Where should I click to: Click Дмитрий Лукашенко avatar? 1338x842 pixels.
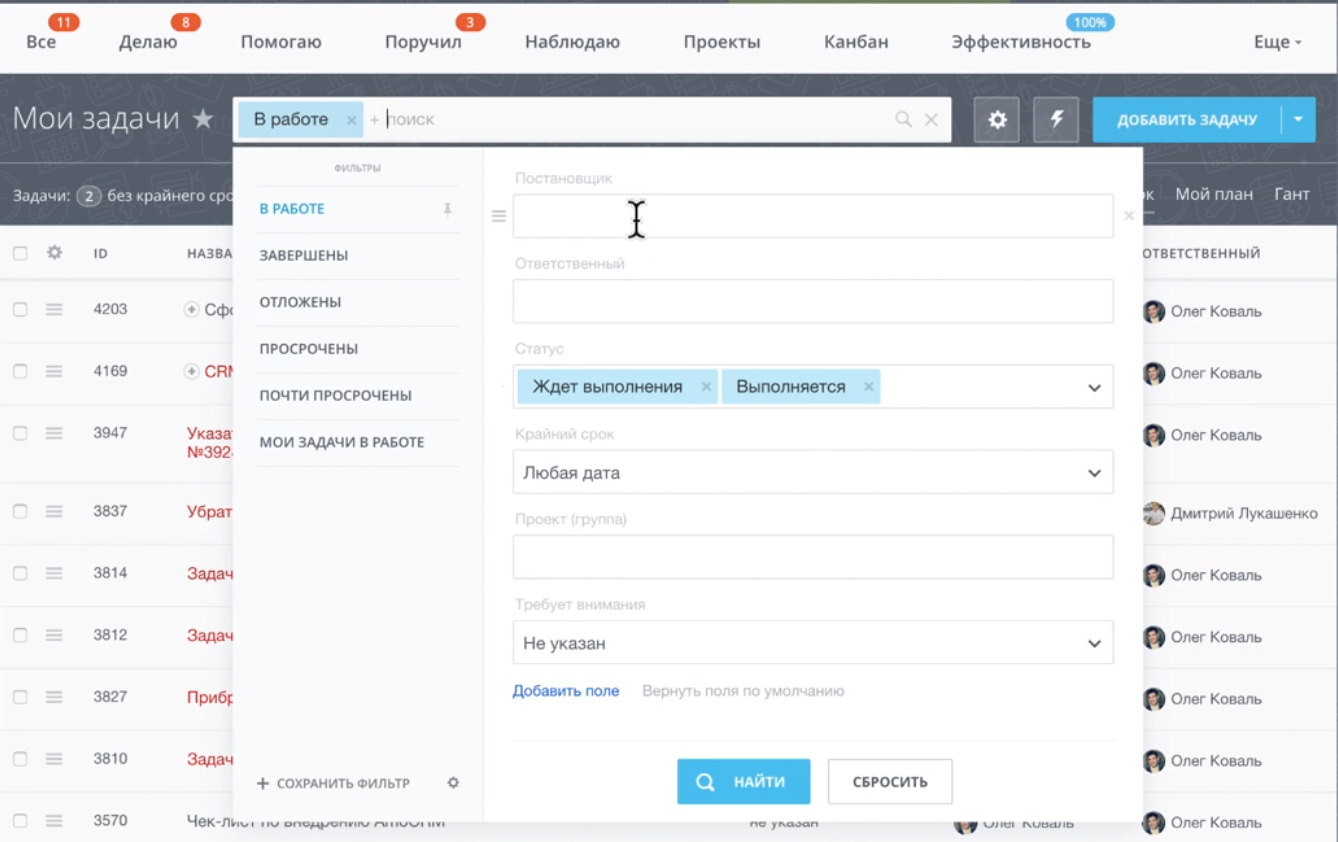(1154, 513)
